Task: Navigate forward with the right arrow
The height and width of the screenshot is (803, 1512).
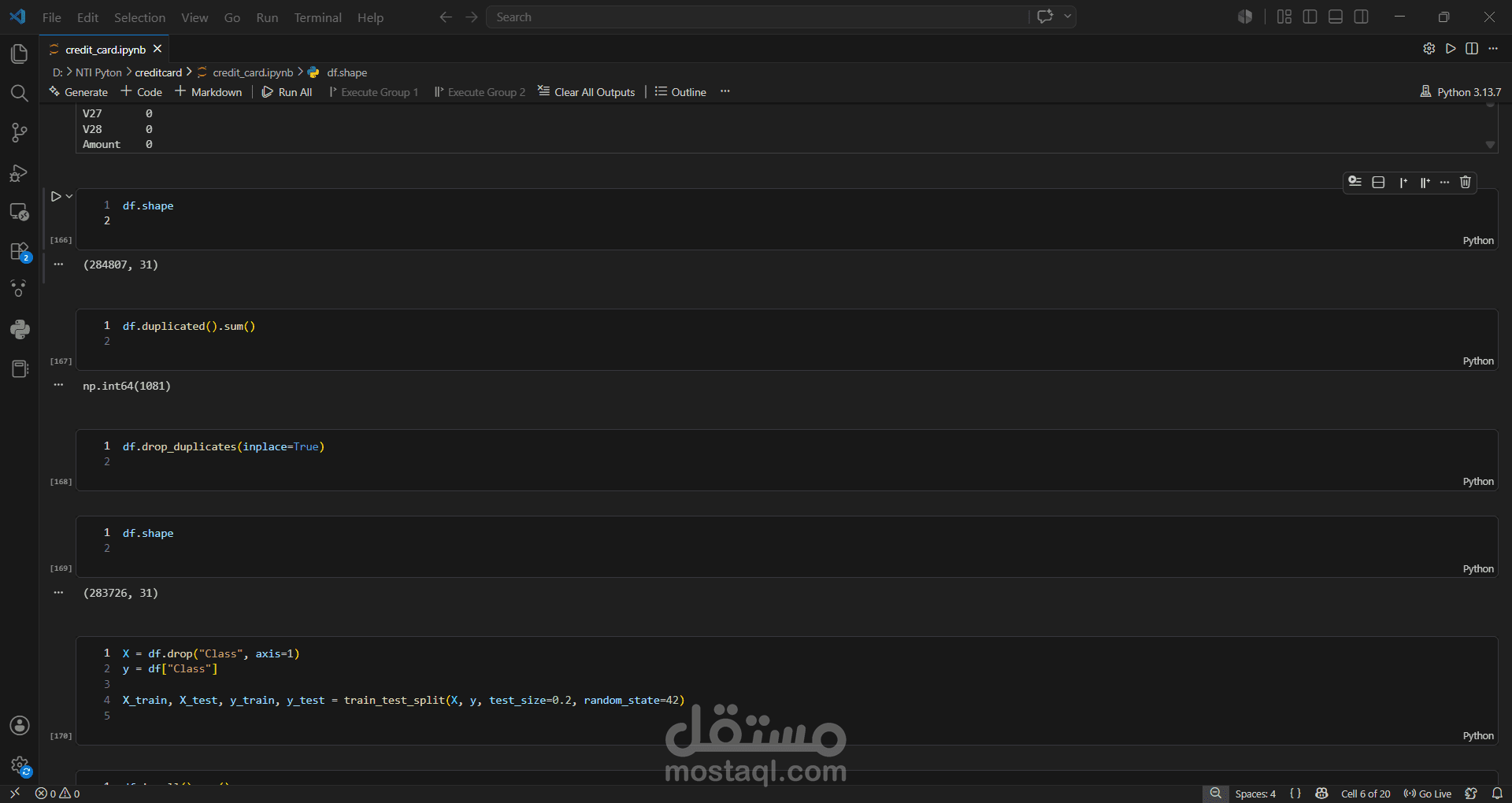Action: tap(472, 17)
